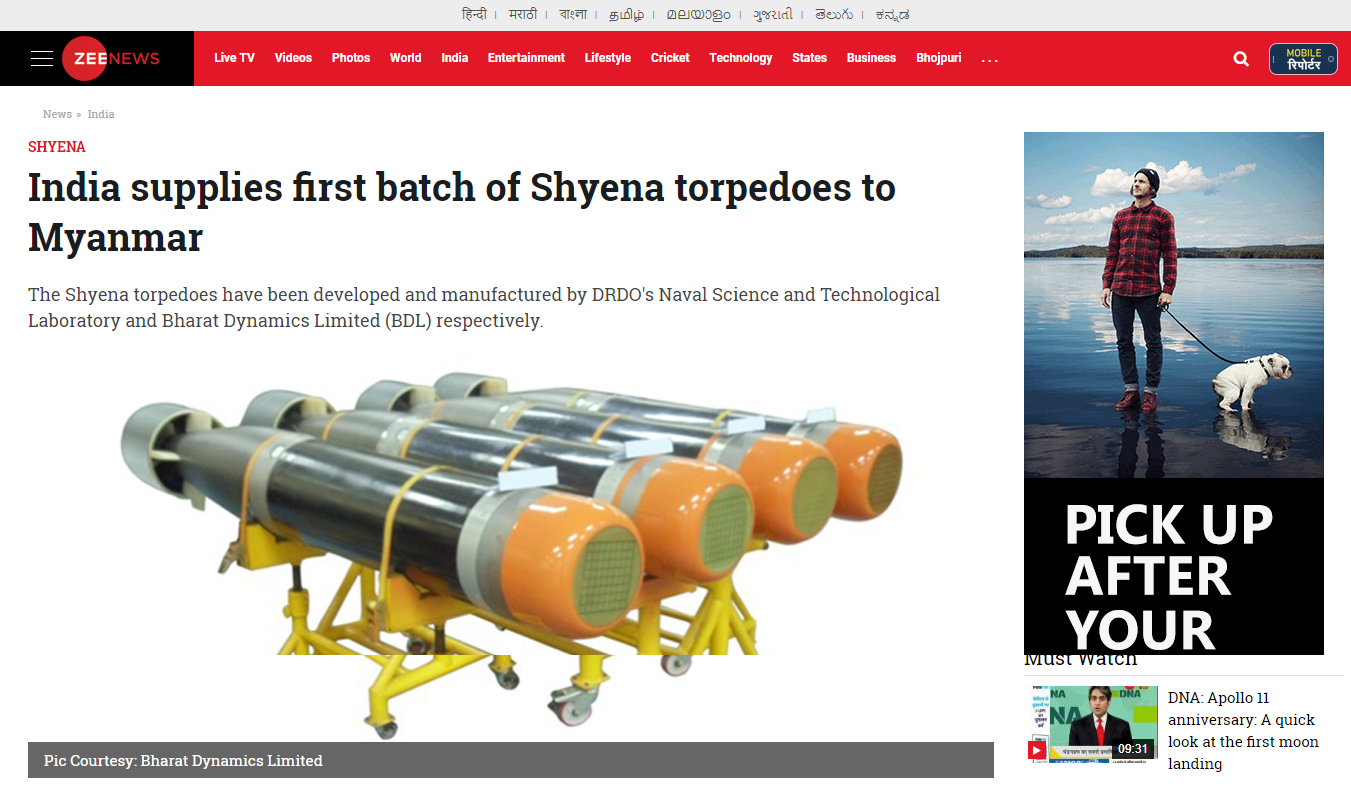1351x788 pixels.
Task: Click the red play icon on DNA video
Action: coord(1037,750)
